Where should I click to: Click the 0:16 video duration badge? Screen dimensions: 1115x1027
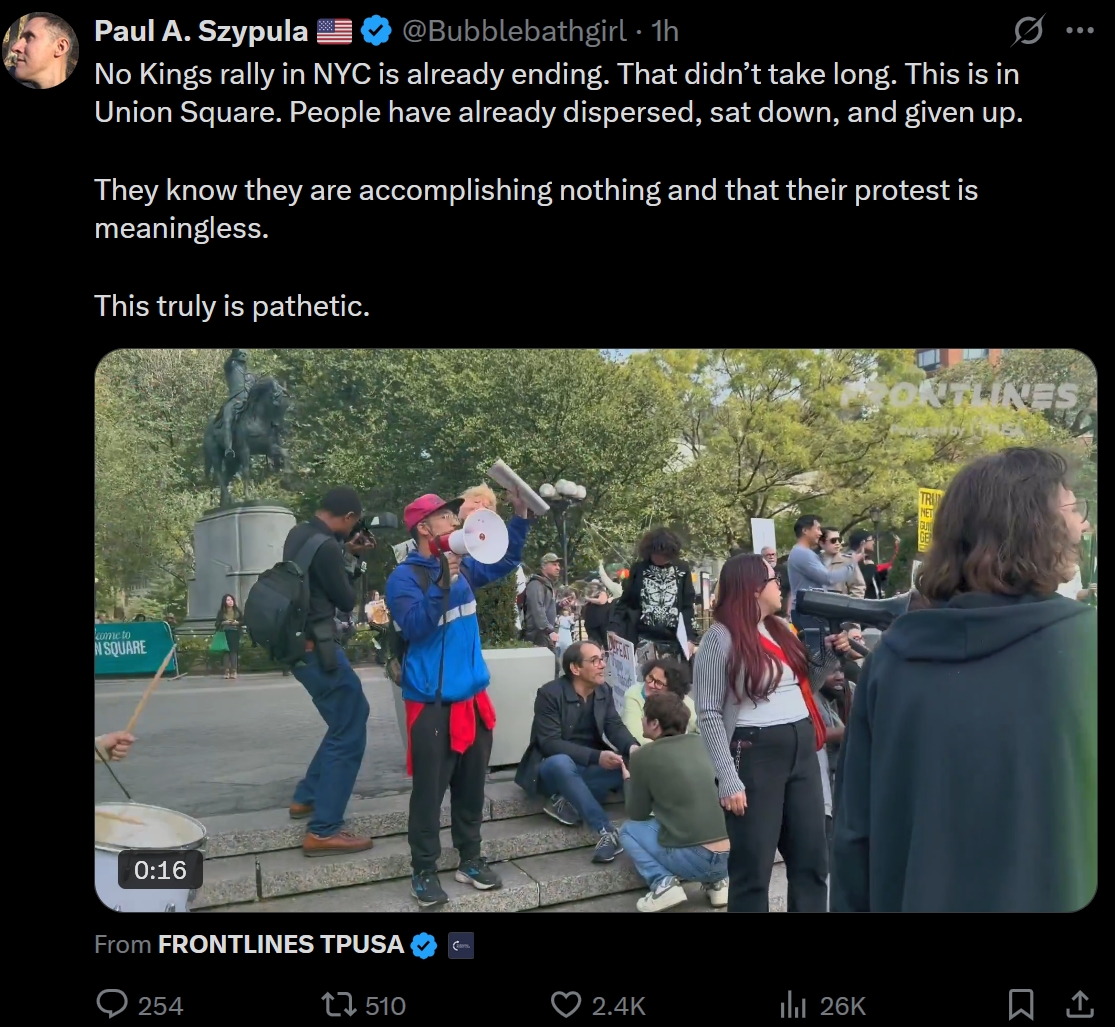click(161, 870)
